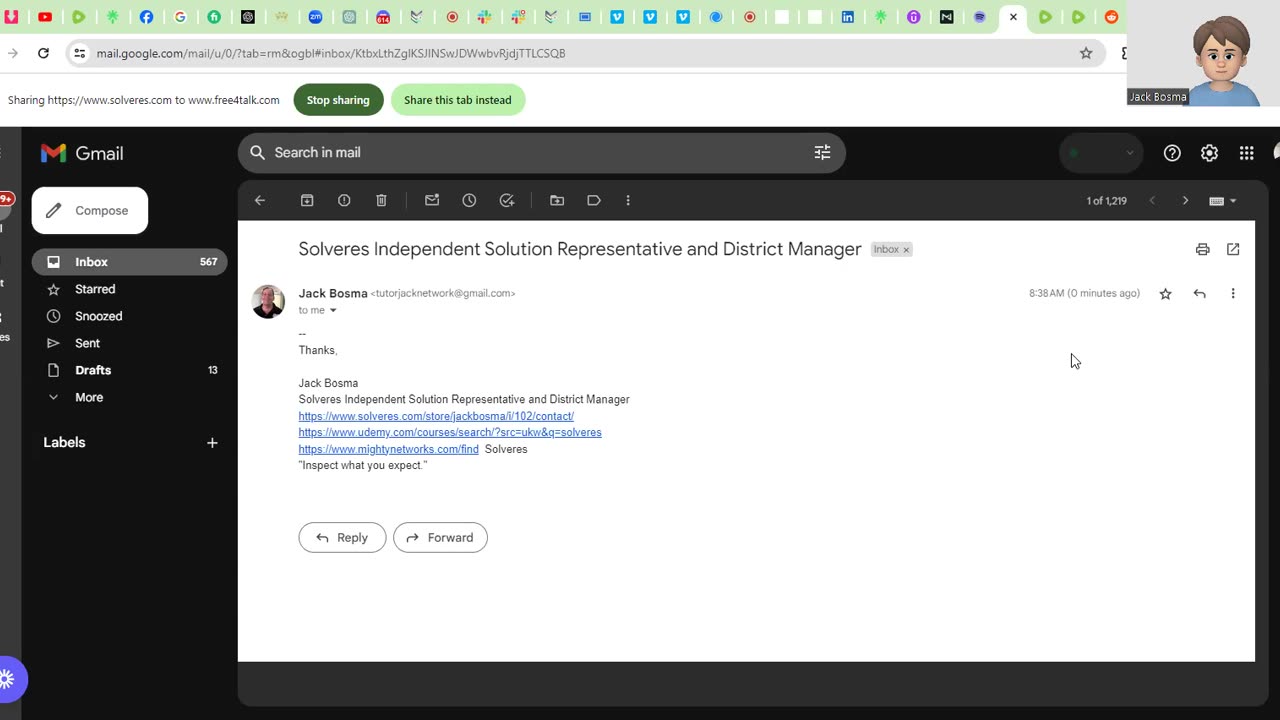1280x720 pixels.
Task: Click the sender name Jack Bosma
Action: pyautogui.click(x=333, y=293)
